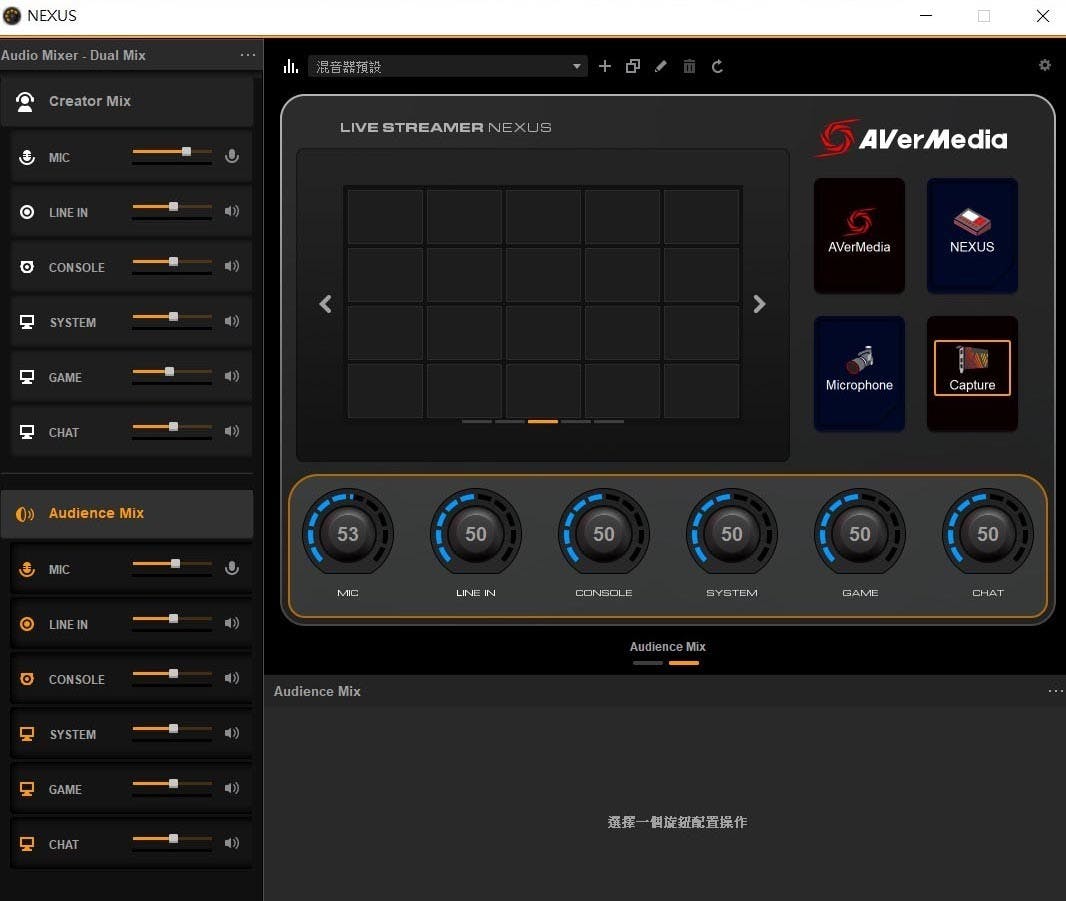Mute Audience Mix MIC microphone icon
The height and width of the screenshot is (901, 1066).
232,568
